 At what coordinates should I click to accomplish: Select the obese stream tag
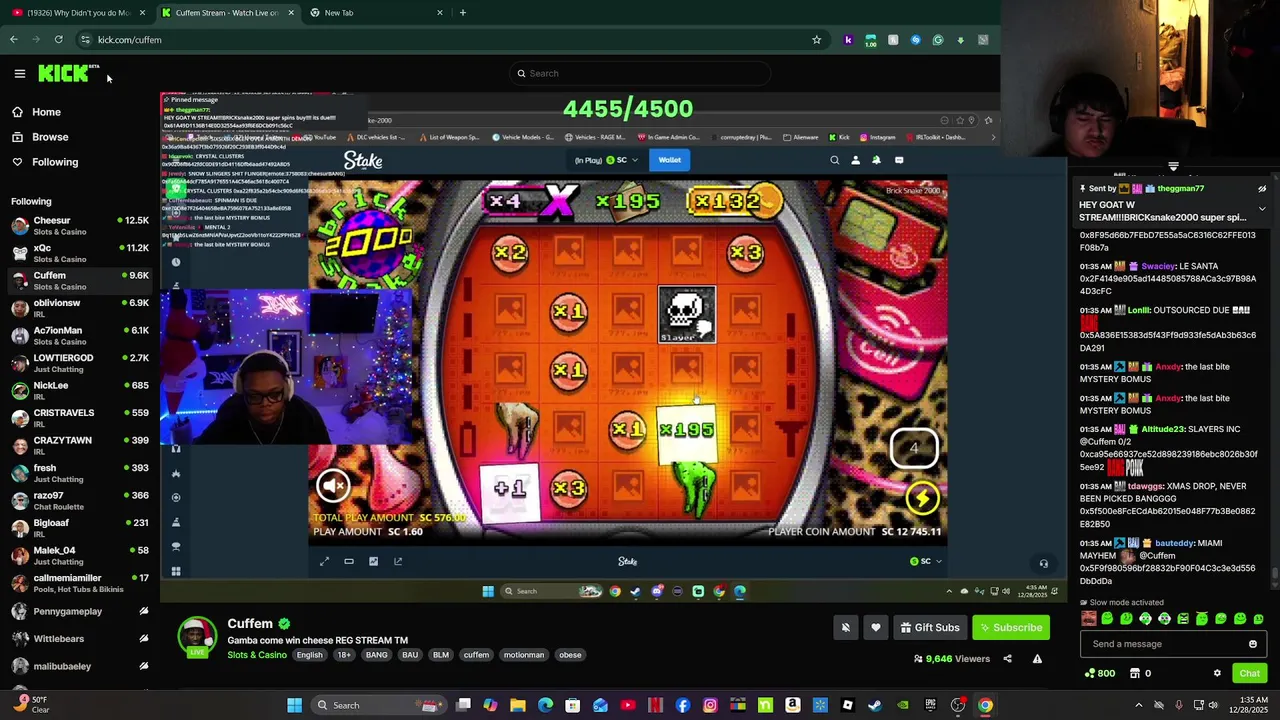pos(570,655)
